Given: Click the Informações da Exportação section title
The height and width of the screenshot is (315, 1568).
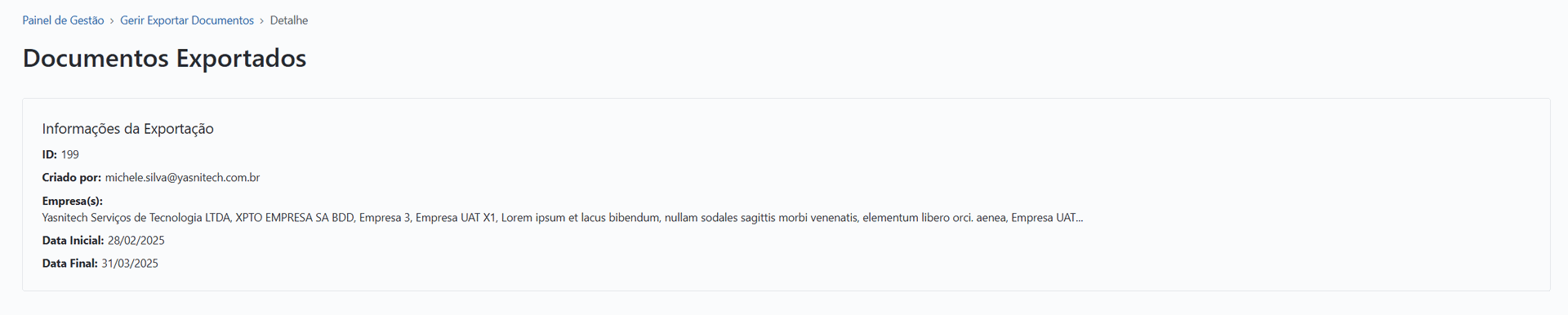Looking at the screenshot, I should [128, 129].
